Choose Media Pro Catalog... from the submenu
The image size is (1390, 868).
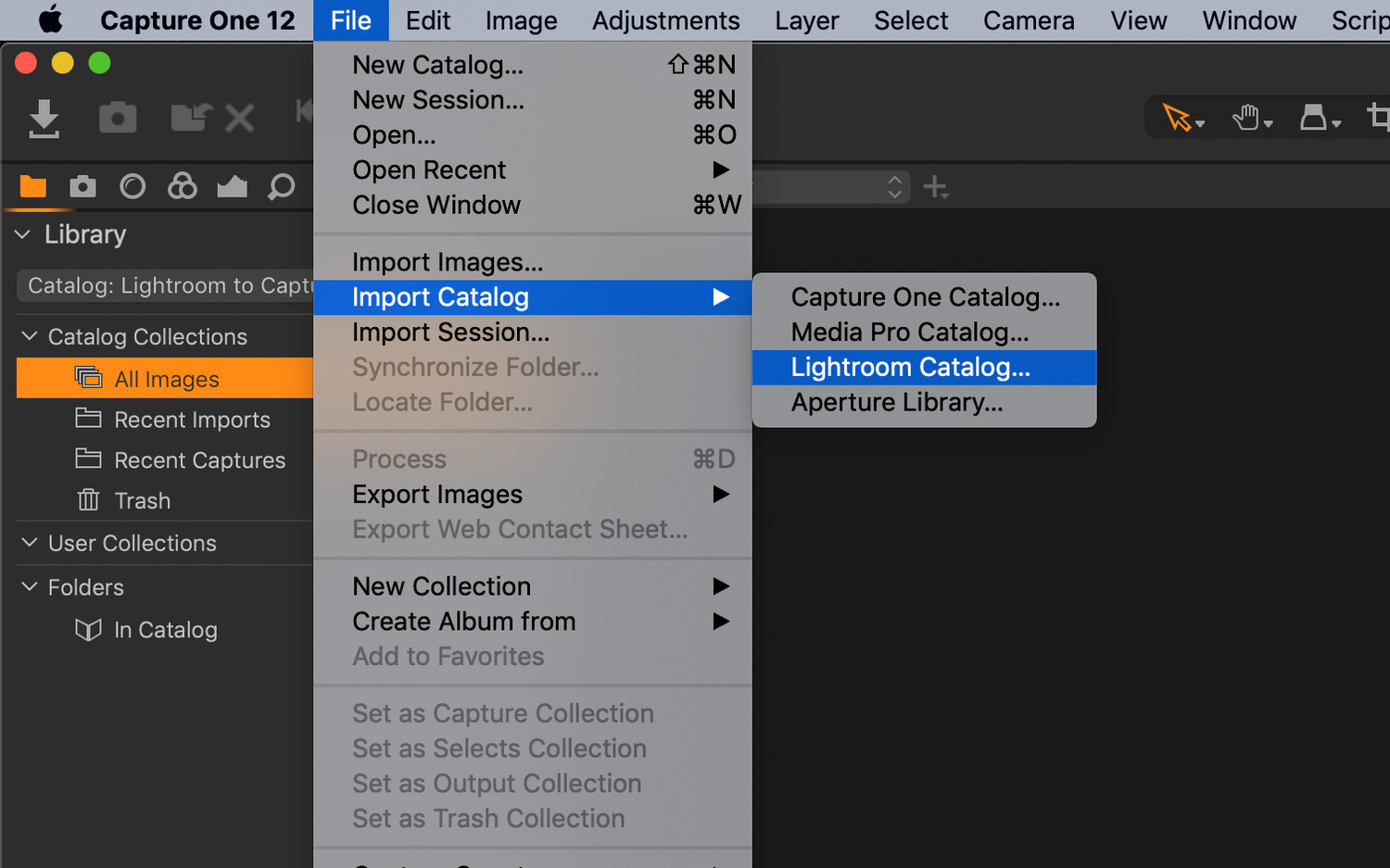924,332
